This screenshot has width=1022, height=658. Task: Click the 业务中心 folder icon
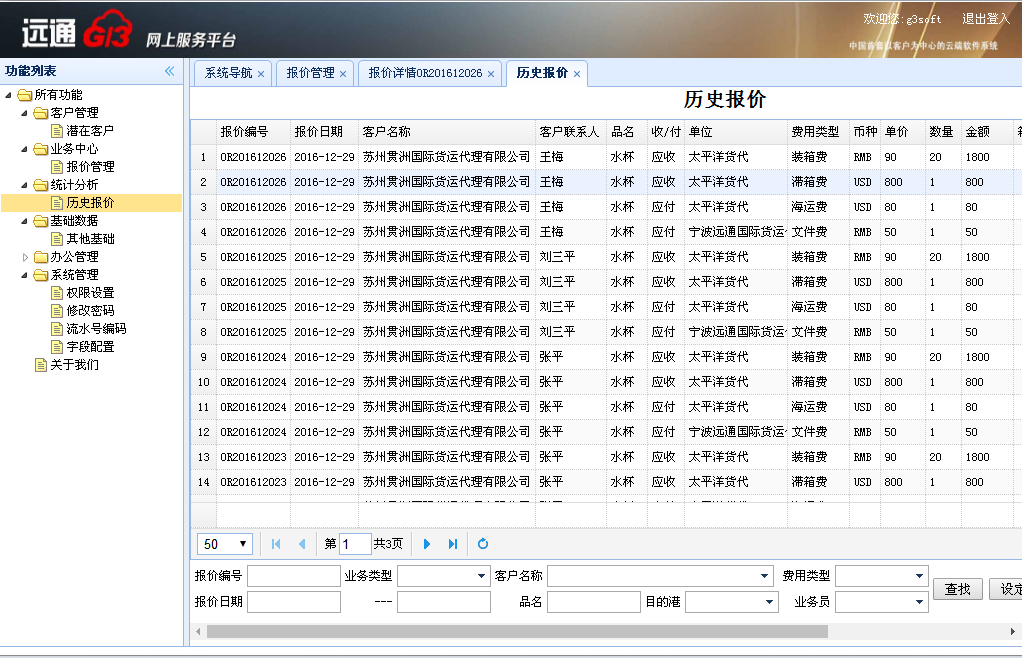click(41, 149)
